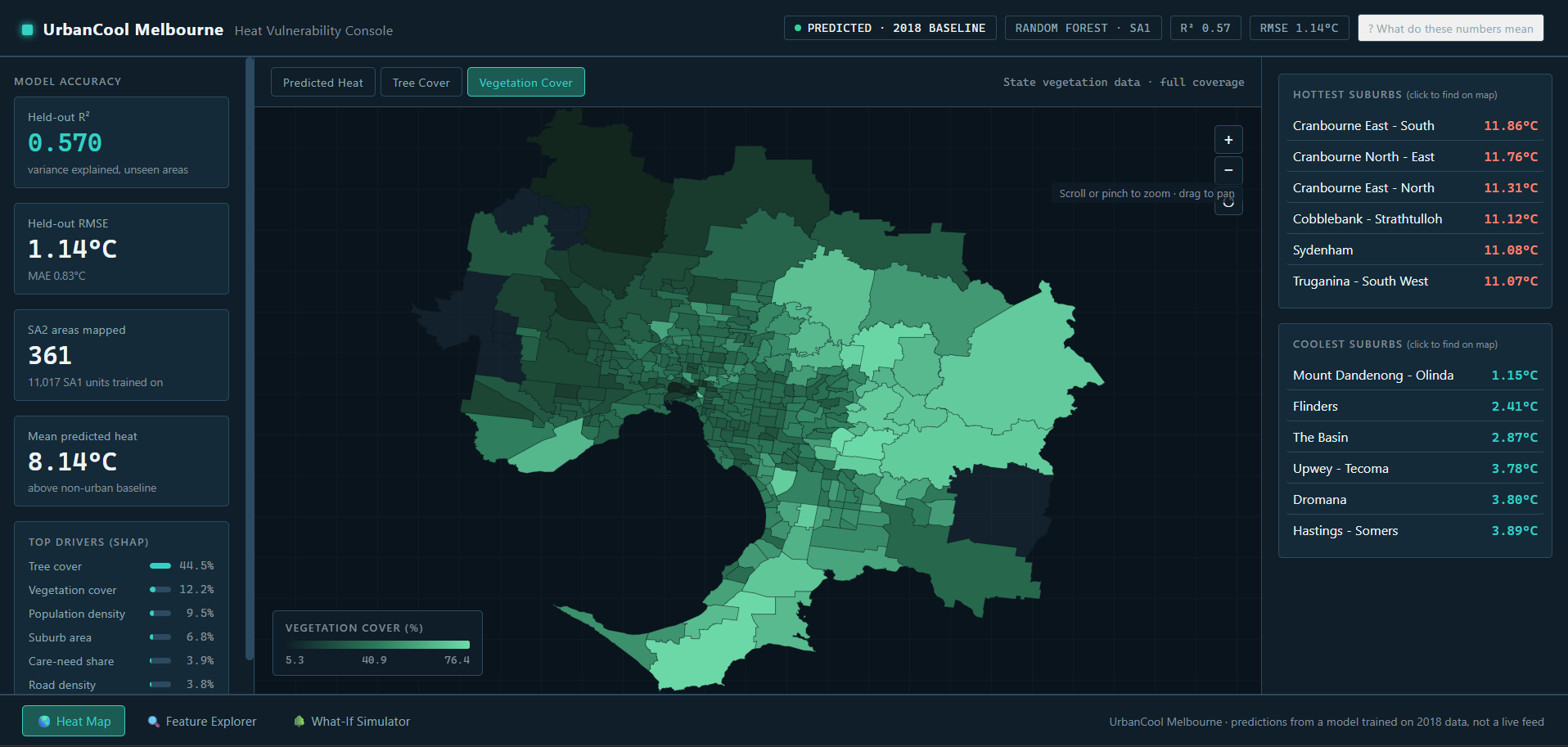
Task: Click the '40.9' legend midpoint value
Action: (x=374, y=660)
